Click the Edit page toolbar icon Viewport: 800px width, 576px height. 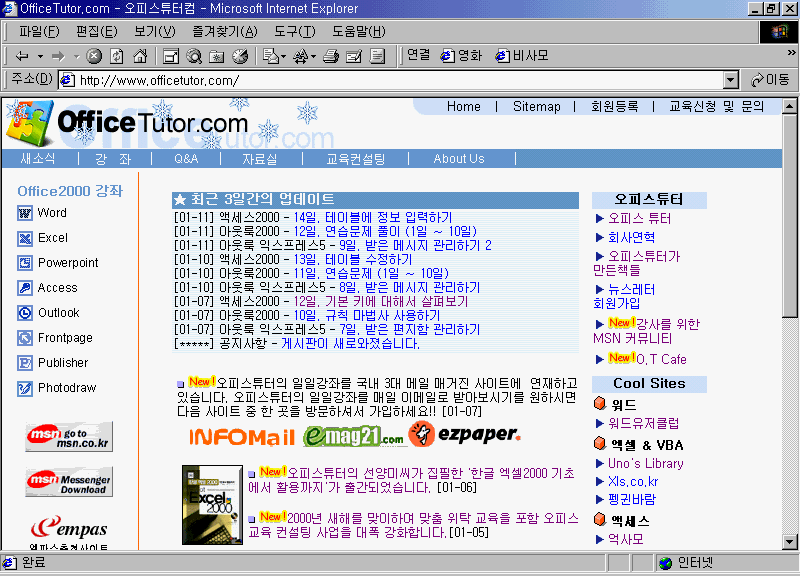(354, 56)
